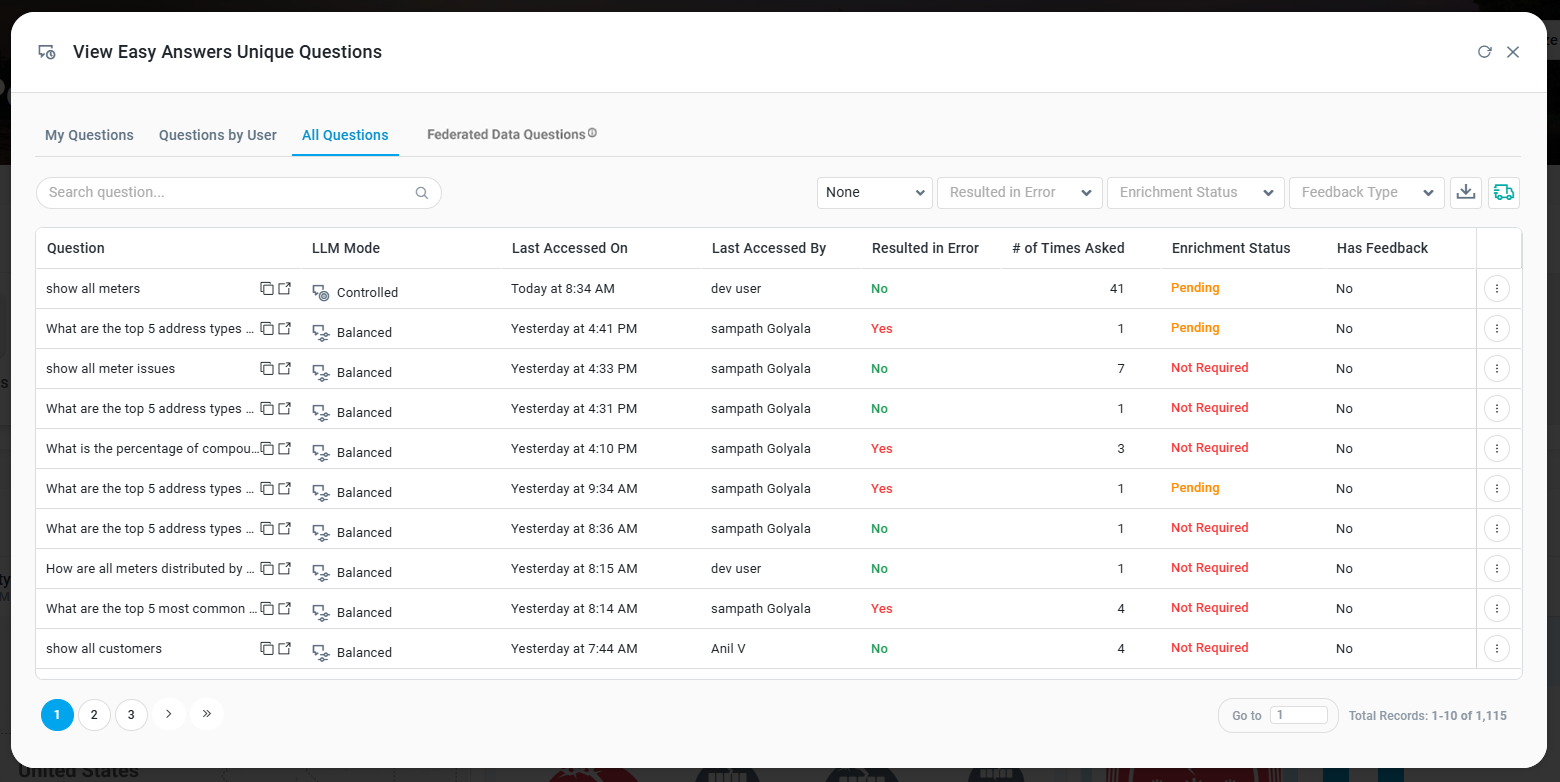Click the 'Last Accessed On' column header

[x=570, y=248]
